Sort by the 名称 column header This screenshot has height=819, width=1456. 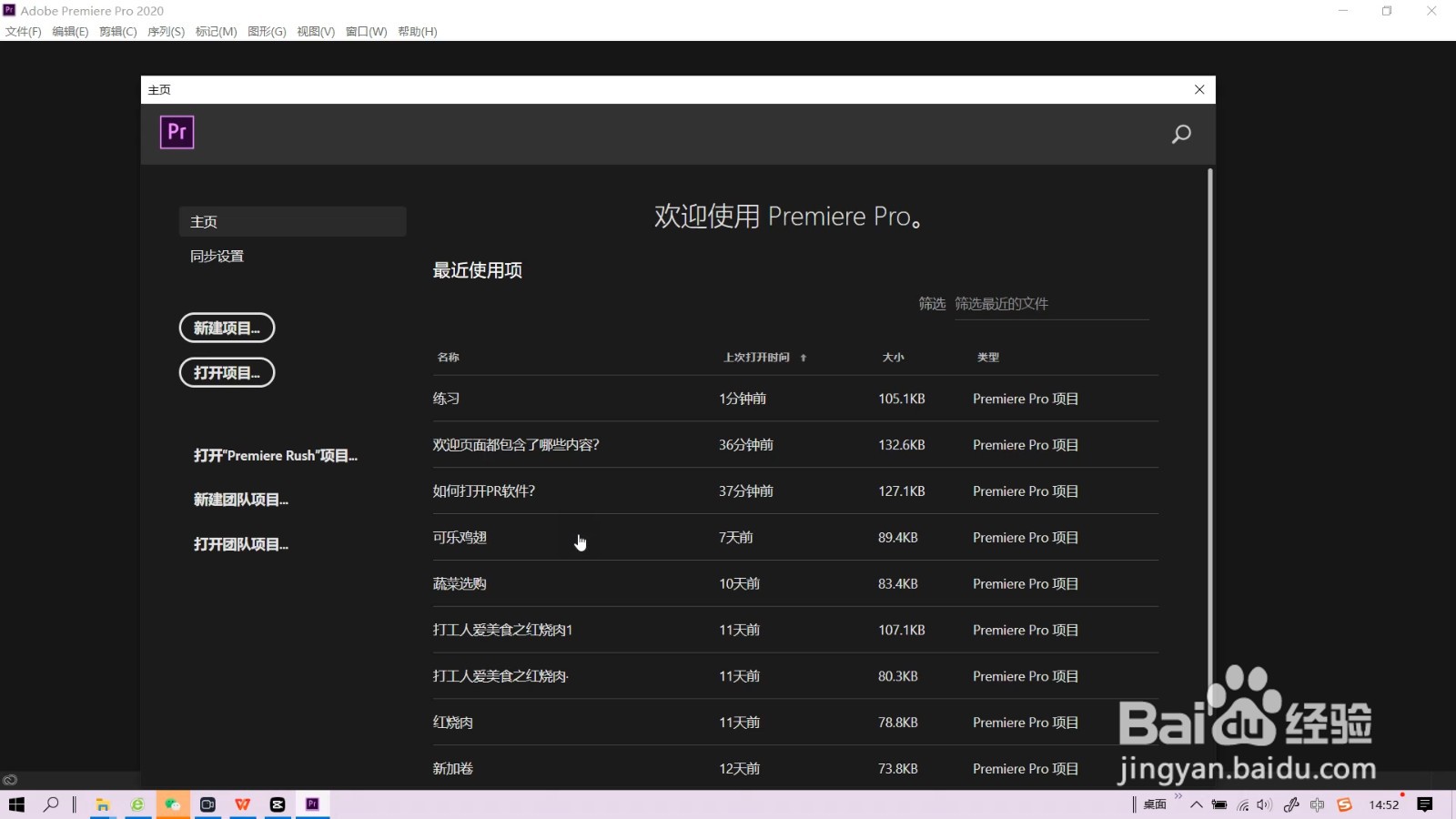coord(449,358)
